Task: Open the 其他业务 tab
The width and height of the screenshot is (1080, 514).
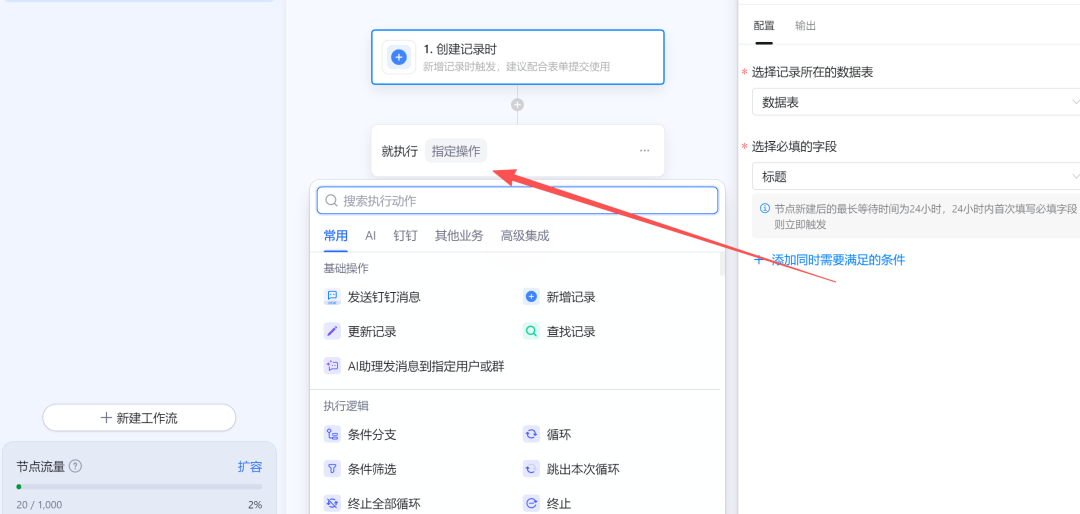Action: (459, 236)
